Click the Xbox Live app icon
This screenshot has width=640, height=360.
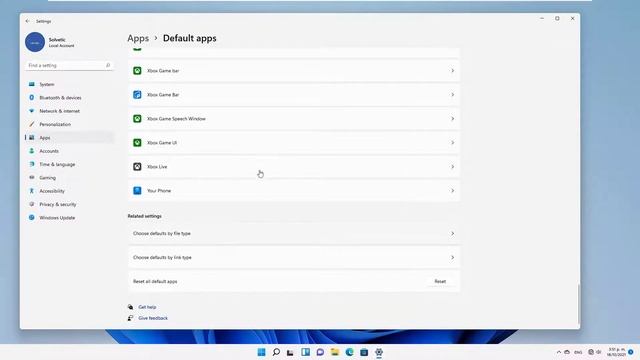pyautogui.click(x=137, y=167)
